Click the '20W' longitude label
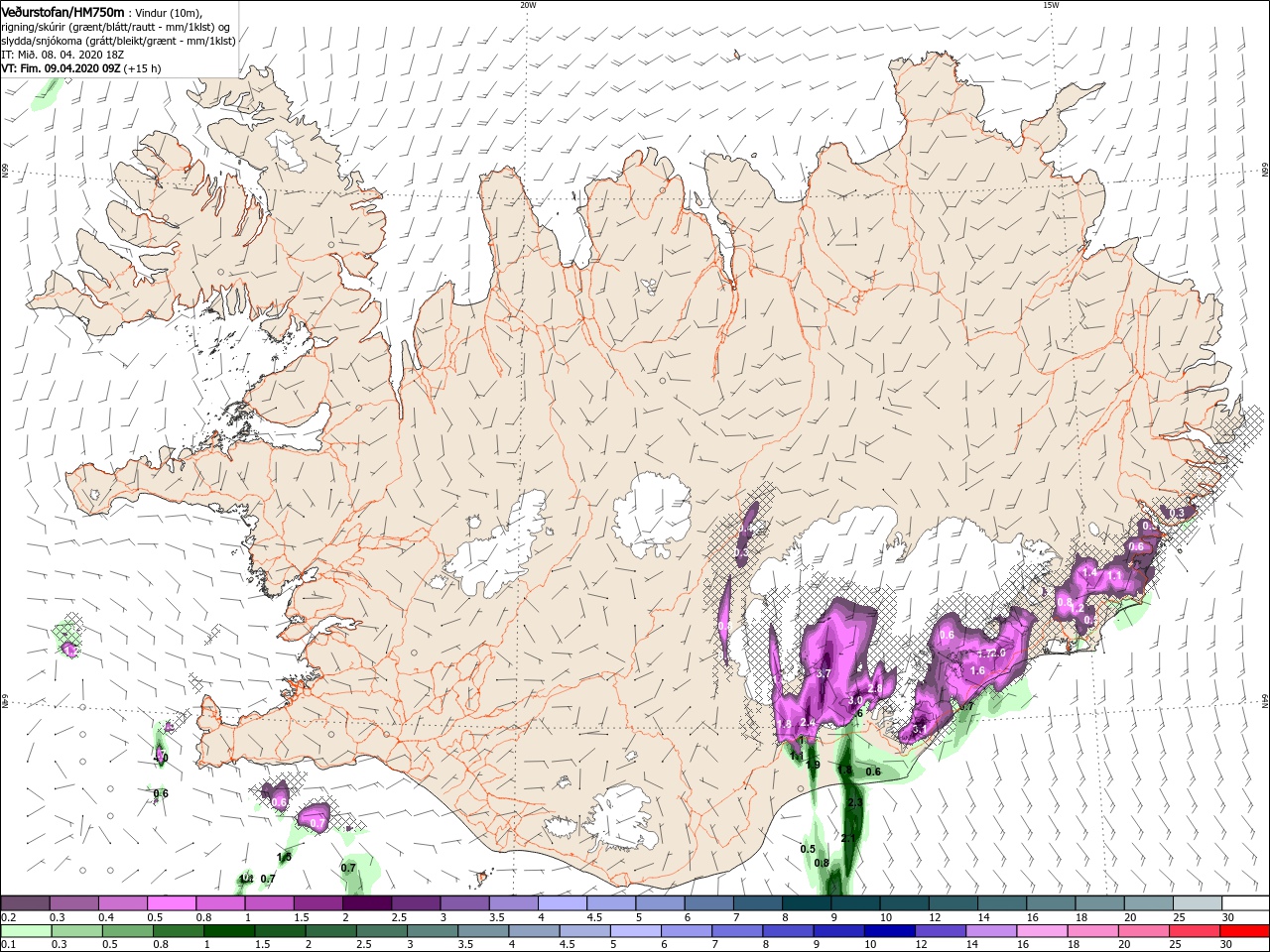Viewport: 1270px width, 952px height. (x=528, y=5)
